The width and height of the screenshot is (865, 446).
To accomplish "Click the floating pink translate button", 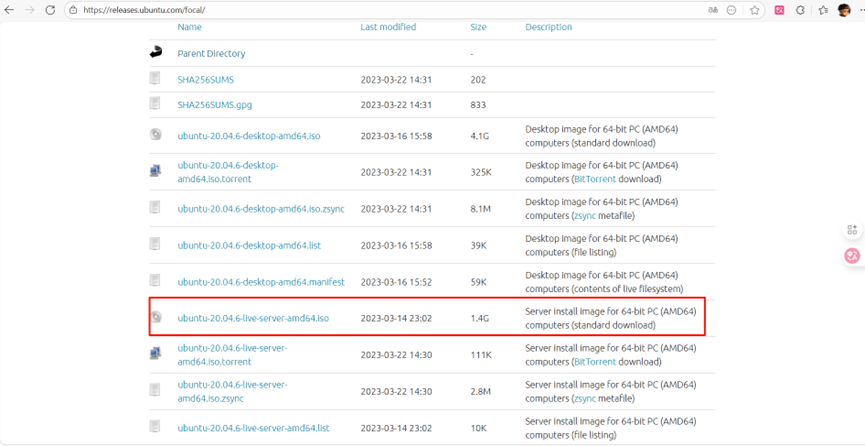I will (852, 255).
